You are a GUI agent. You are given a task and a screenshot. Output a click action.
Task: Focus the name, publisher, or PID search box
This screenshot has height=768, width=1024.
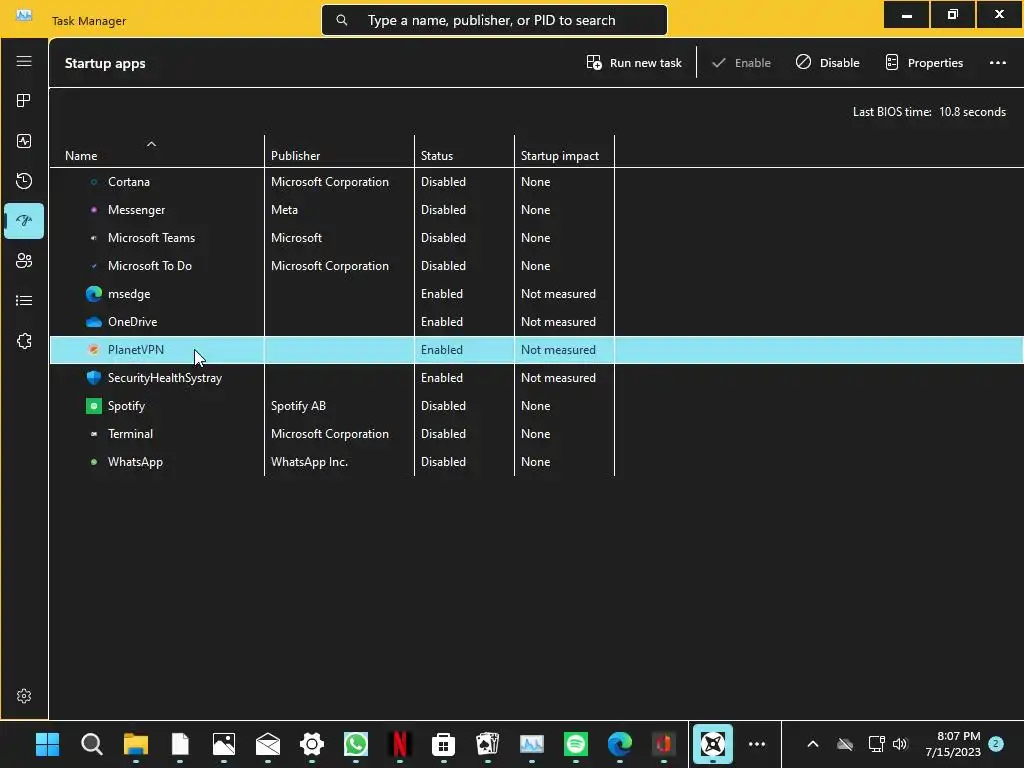494,20
